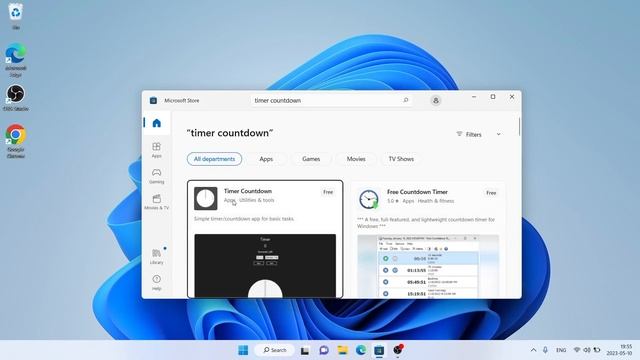Click the Apps · Utilities & tools category text
Screen dimensions: 640x360
coord(249,200)
